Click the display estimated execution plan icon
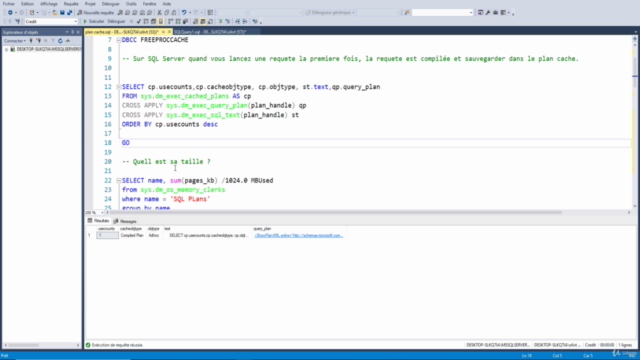 (146, 22)
